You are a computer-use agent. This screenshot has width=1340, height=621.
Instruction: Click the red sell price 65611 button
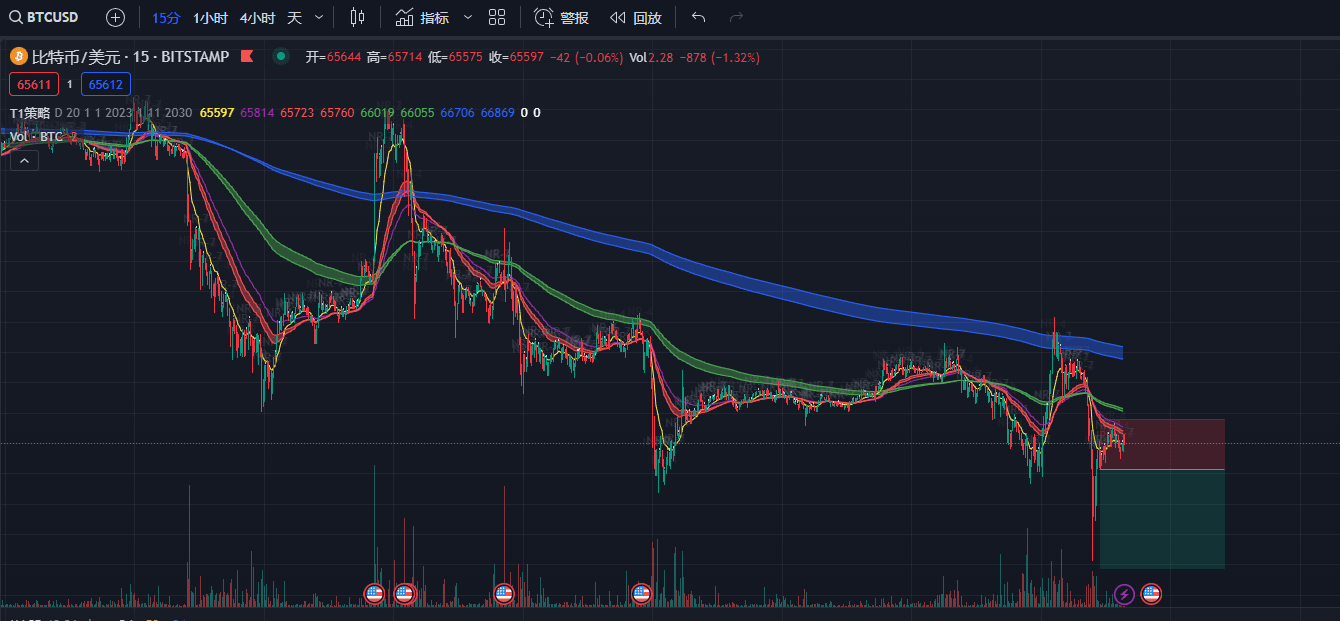(x=33, y=84)
